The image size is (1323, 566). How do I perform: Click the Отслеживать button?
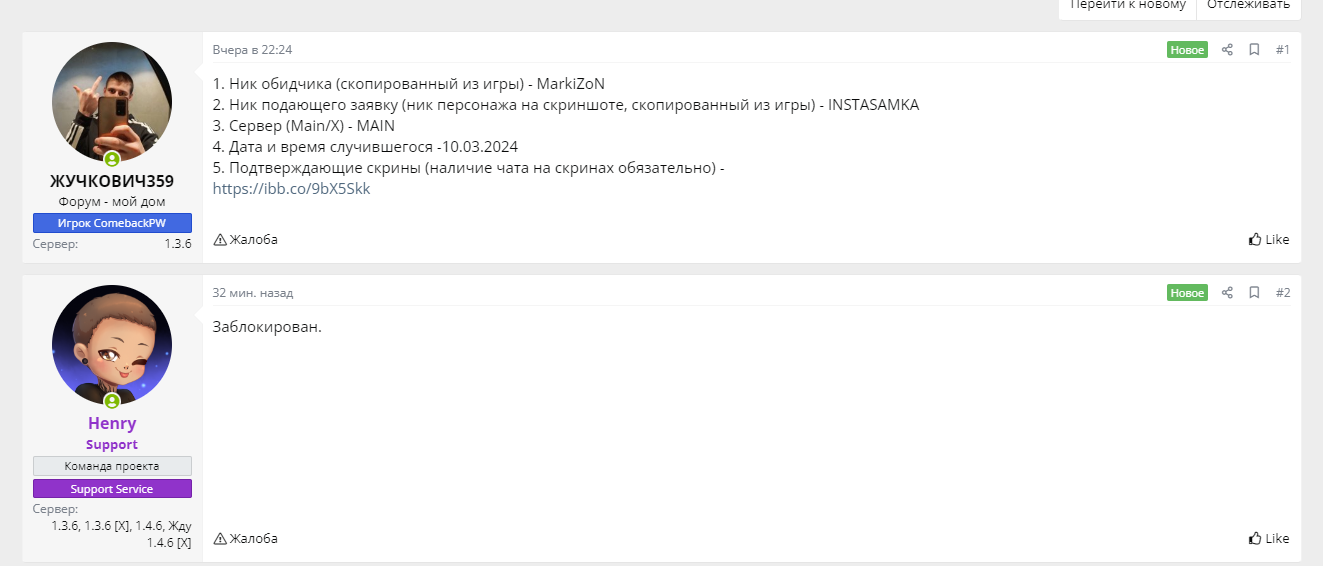pyautogui.click(x=1248, y=5)
